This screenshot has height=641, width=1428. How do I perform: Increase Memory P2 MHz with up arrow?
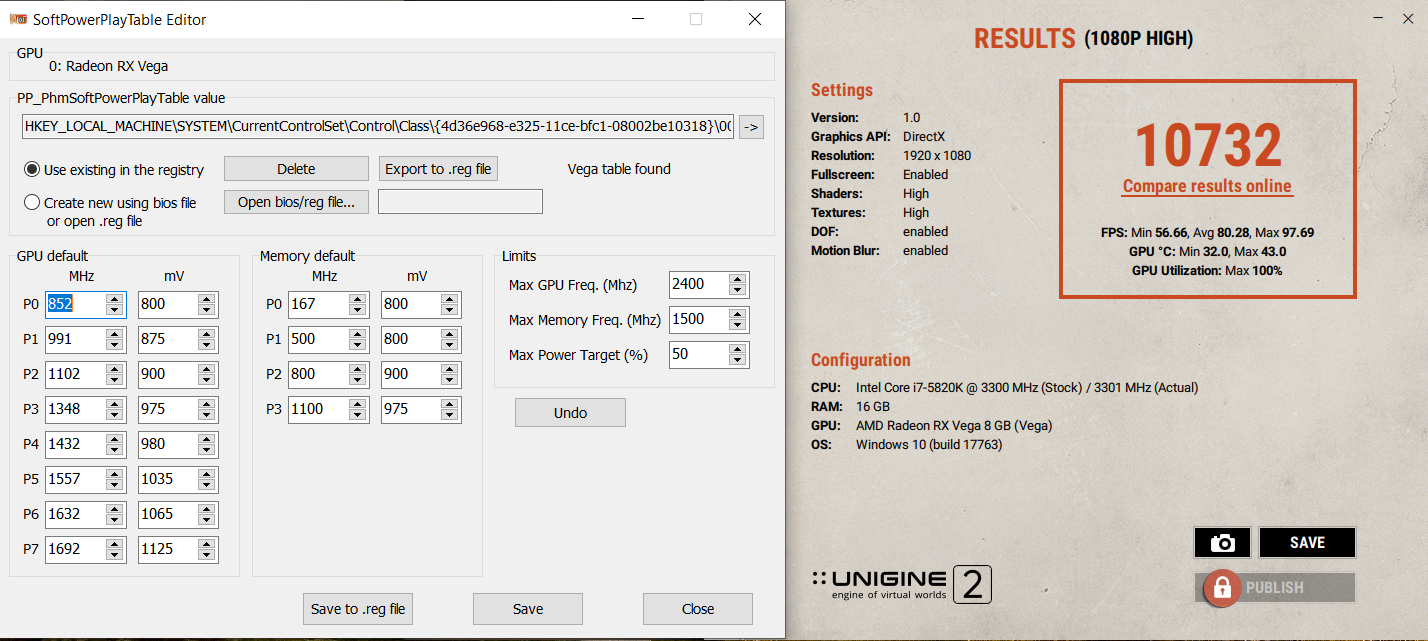pyautogui.click(x=358, y=369)
